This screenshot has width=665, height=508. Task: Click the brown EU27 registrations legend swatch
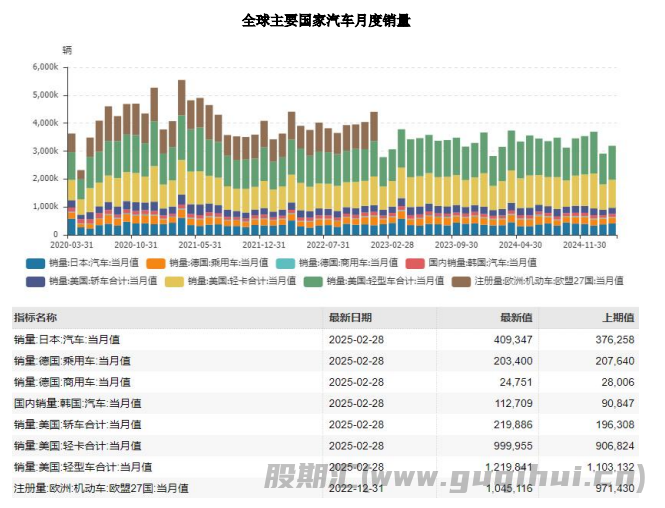461,281
